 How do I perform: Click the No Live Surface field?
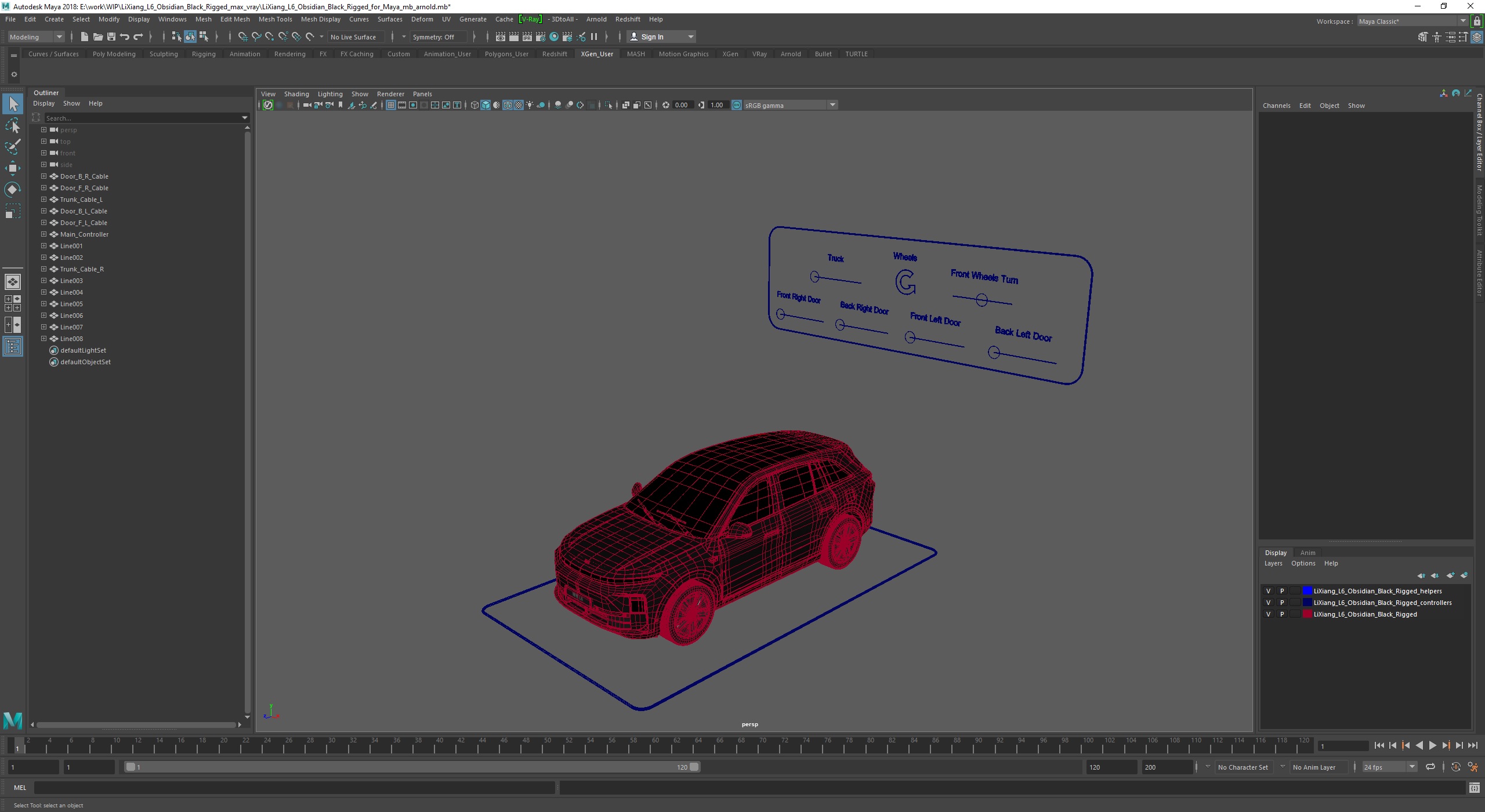click(356, 37)
